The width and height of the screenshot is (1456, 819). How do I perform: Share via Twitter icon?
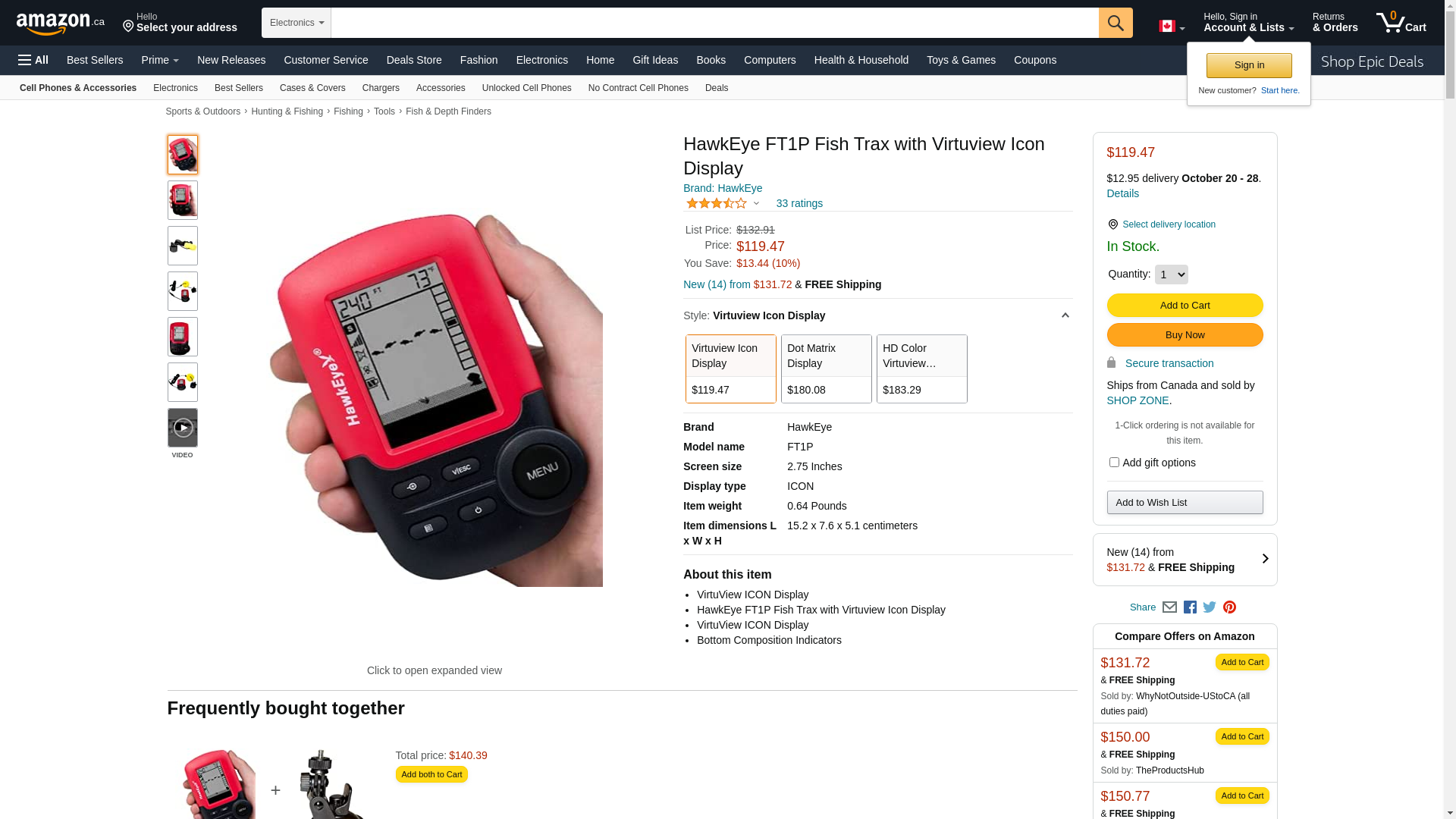(x=1210, y=607)
